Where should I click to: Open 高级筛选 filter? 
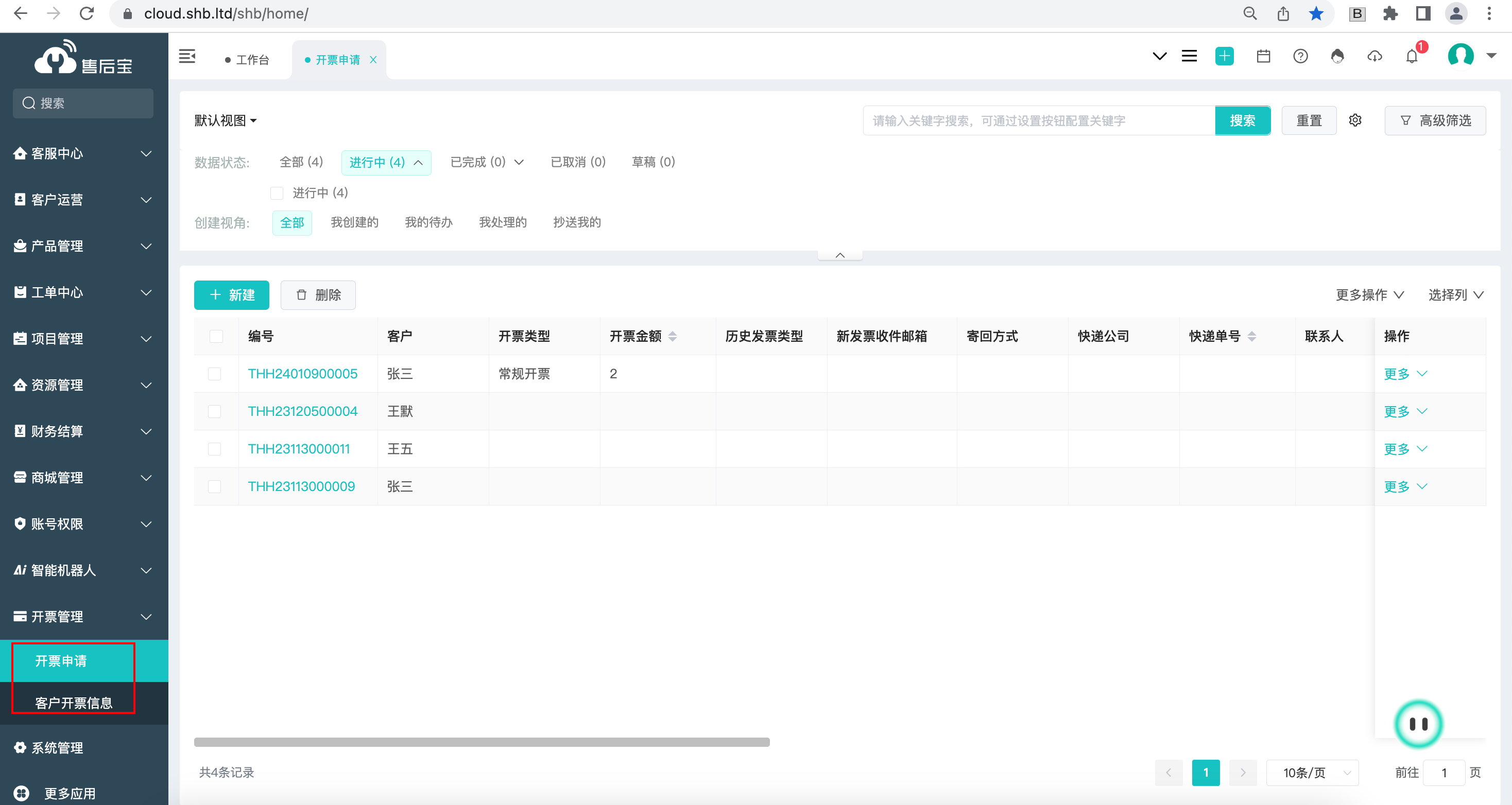1435,120
